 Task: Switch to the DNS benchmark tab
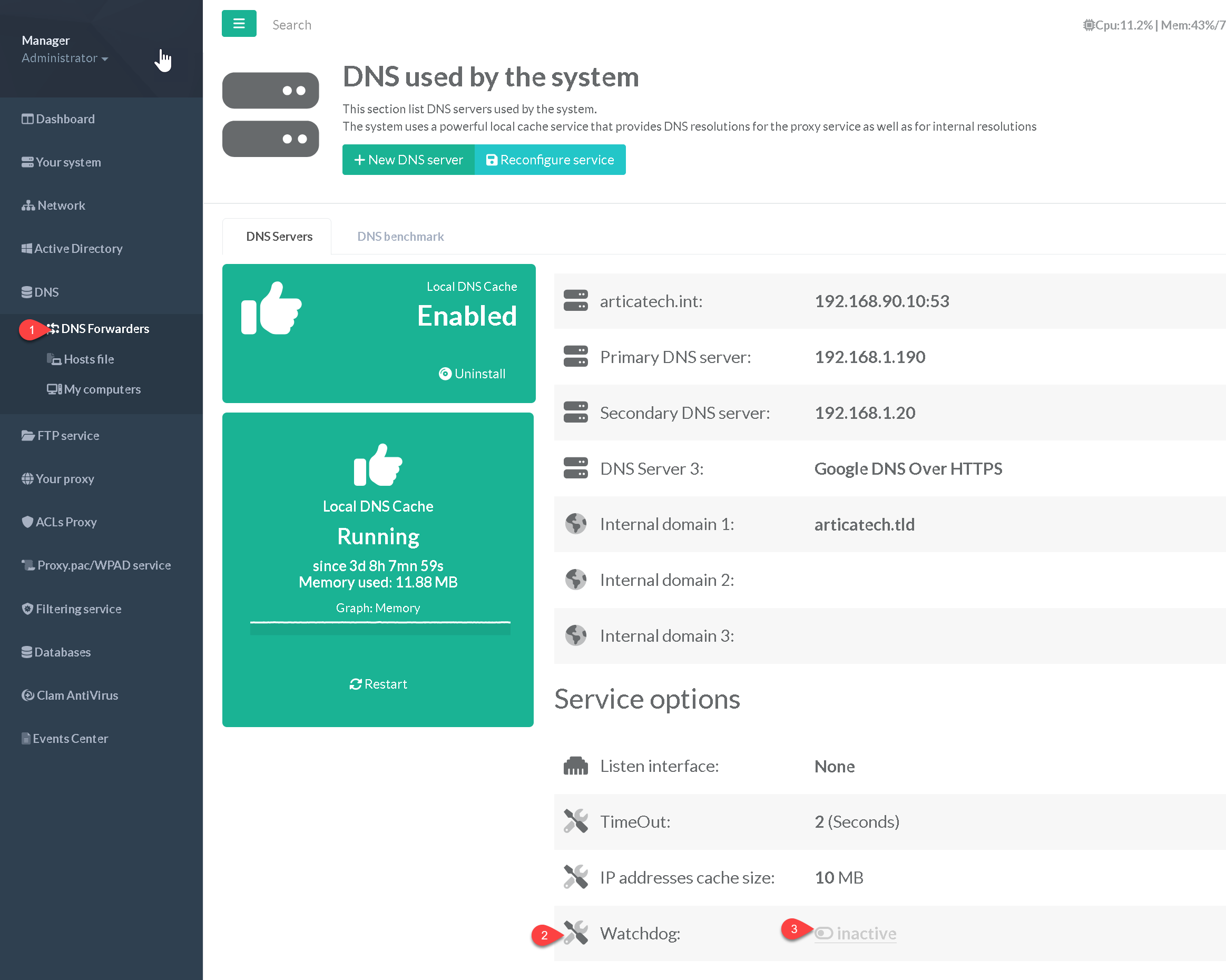pyautogui.click(x=400, y=236)
